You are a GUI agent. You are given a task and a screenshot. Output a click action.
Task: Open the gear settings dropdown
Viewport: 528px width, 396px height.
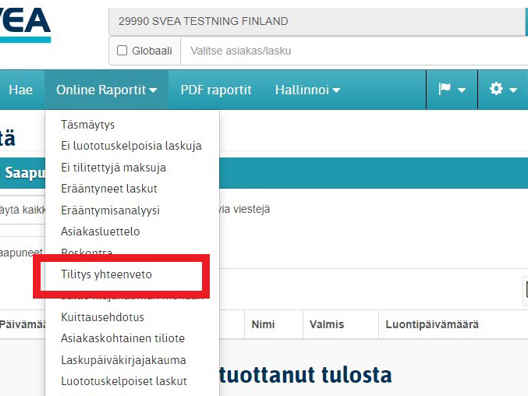(503, 90)
